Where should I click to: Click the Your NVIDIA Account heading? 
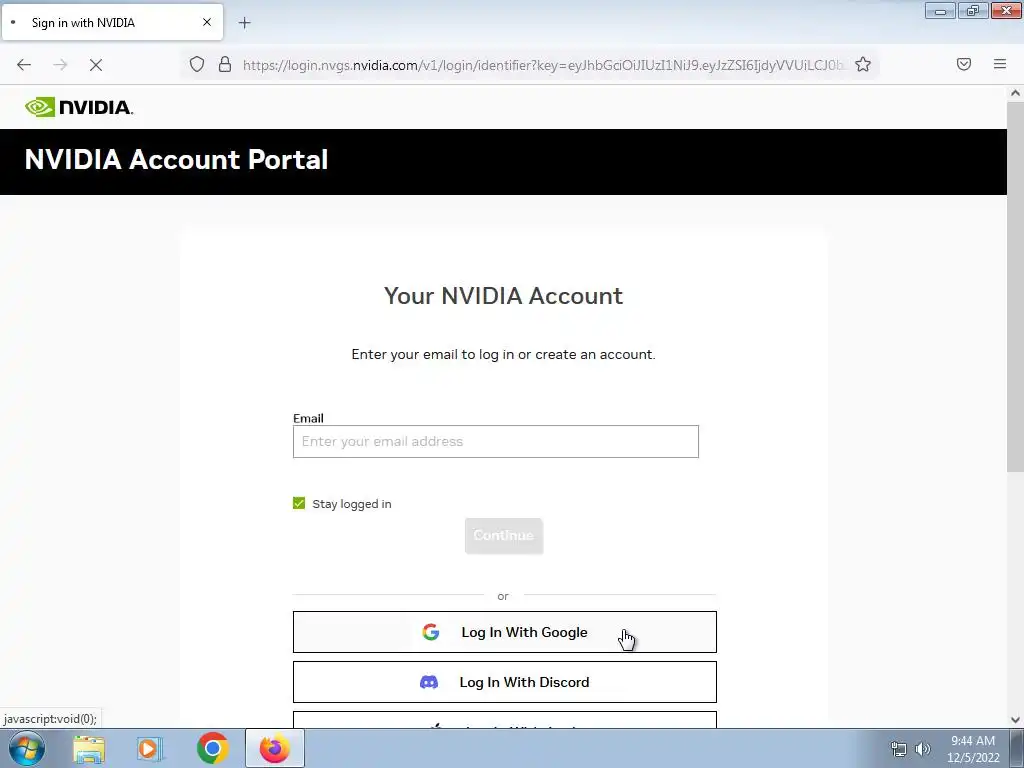coord(504,296)
